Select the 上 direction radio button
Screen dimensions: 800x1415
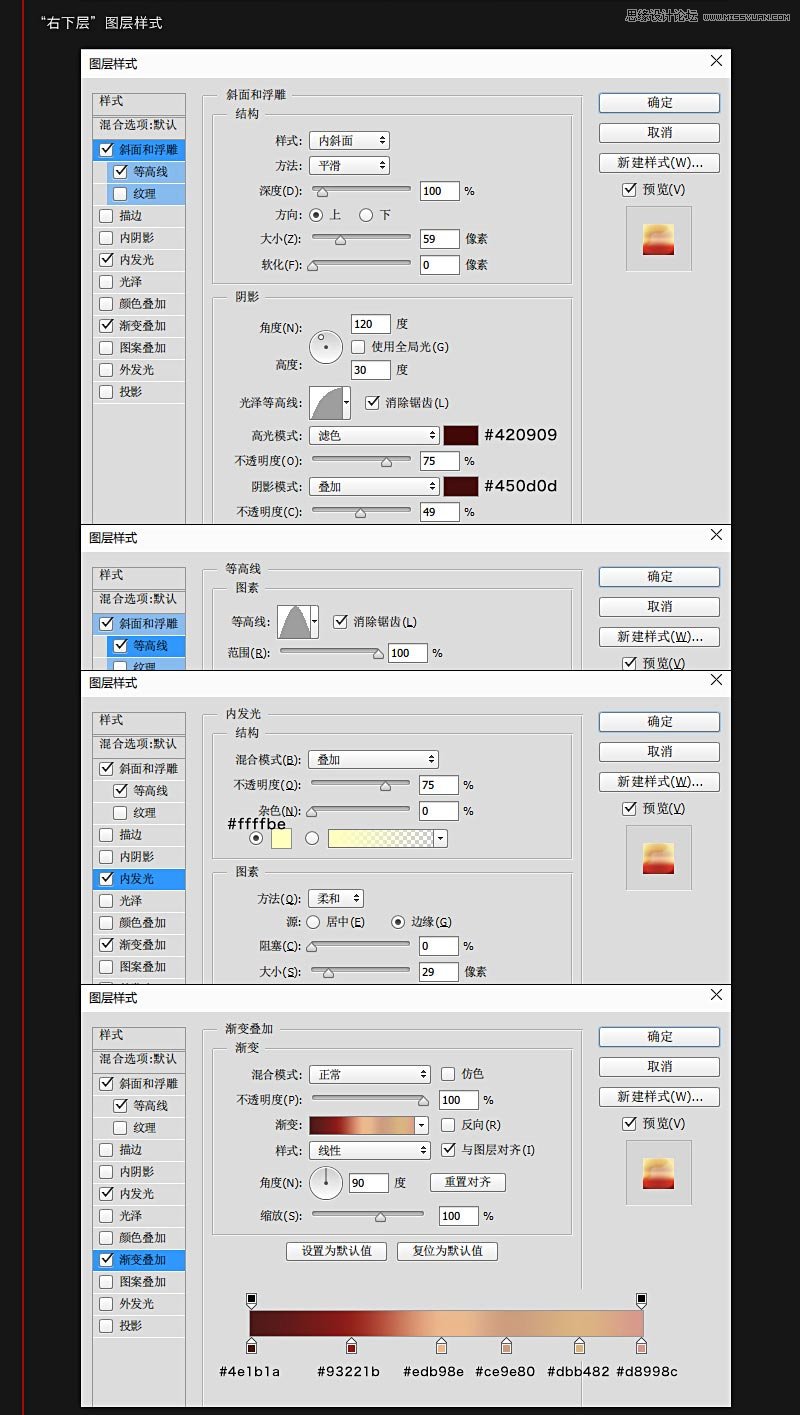[316, 215]
